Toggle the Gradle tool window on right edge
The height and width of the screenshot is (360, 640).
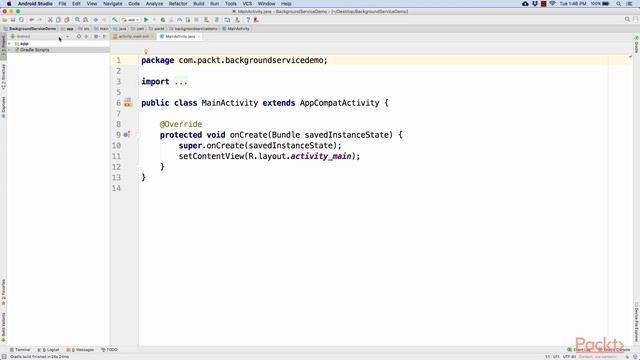636,44
